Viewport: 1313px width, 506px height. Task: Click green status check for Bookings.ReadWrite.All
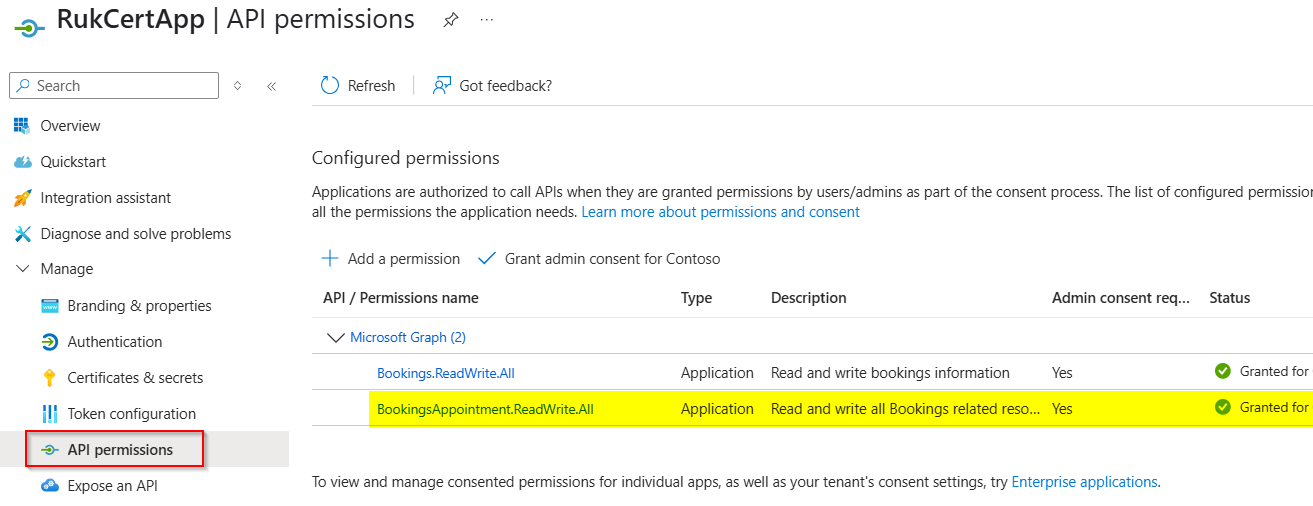coord(1222,371)
